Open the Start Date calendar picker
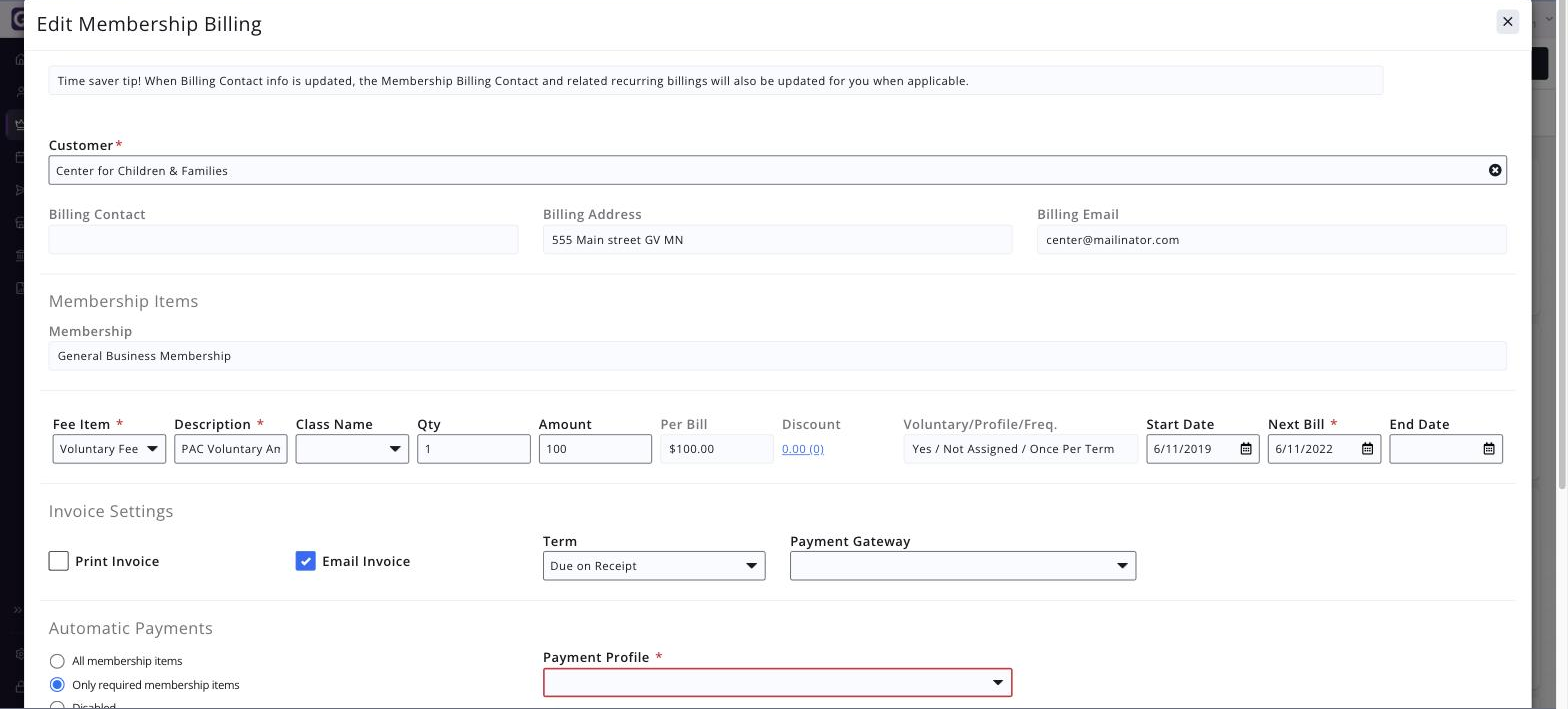This screenshot has height=709, width=1568. click(1245, 449)
